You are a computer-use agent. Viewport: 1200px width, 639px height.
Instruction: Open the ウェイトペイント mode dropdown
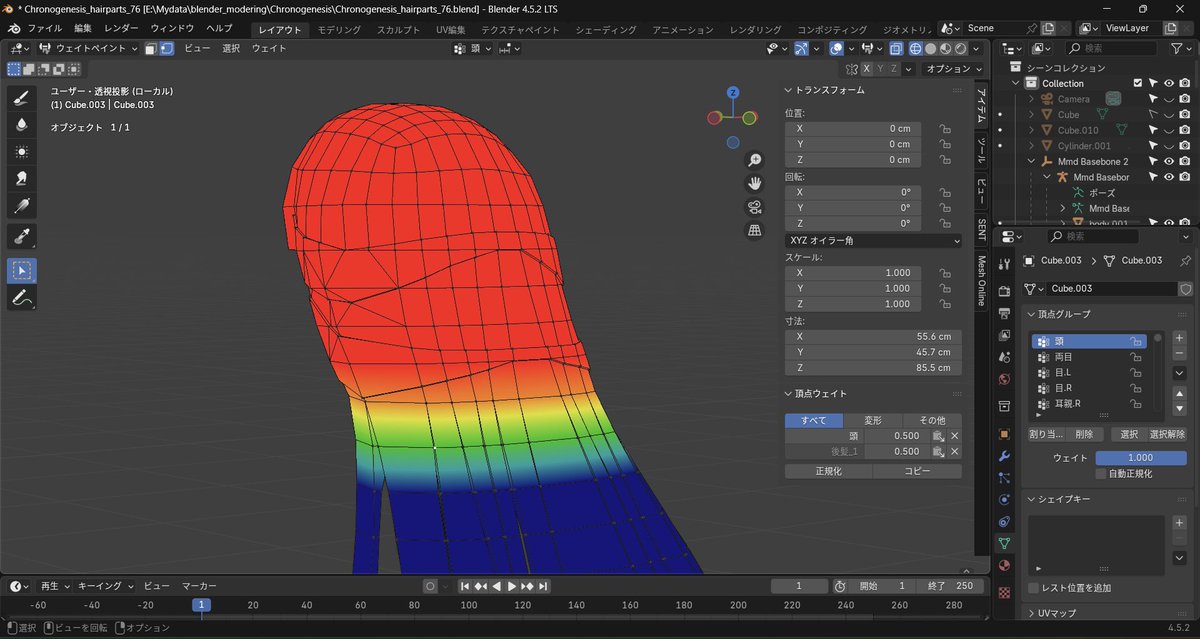(89, 48)
